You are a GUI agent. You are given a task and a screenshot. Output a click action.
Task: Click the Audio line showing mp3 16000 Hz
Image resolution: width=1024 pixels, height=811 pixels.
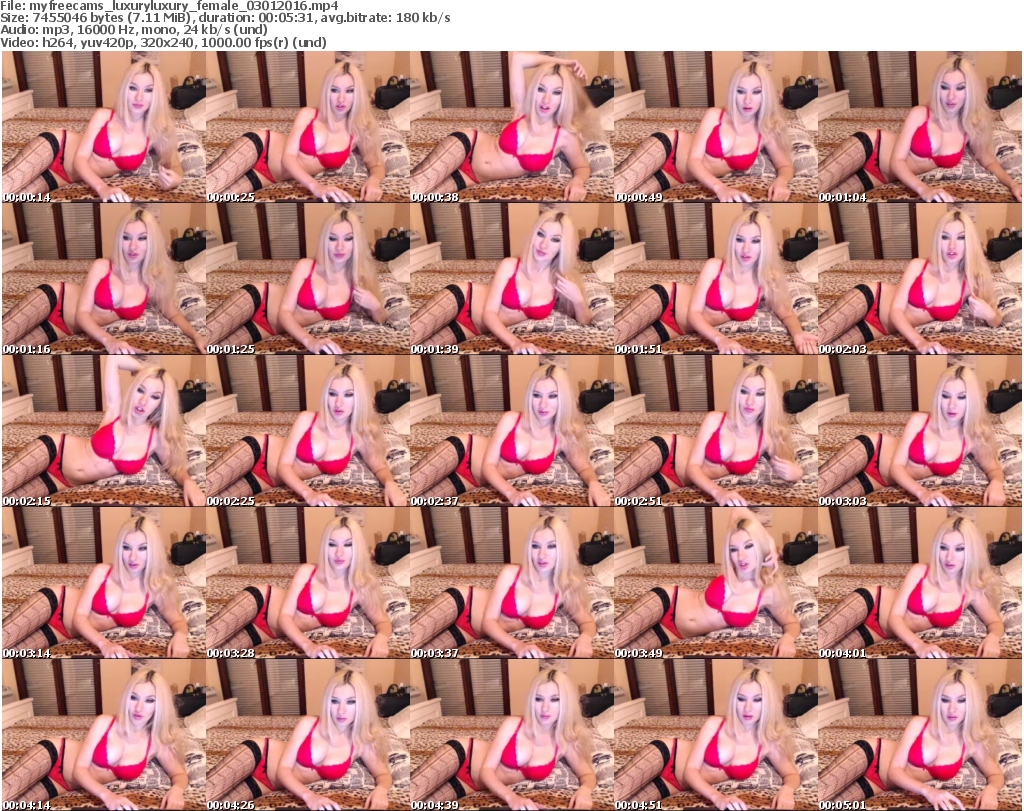click(134, 30)
